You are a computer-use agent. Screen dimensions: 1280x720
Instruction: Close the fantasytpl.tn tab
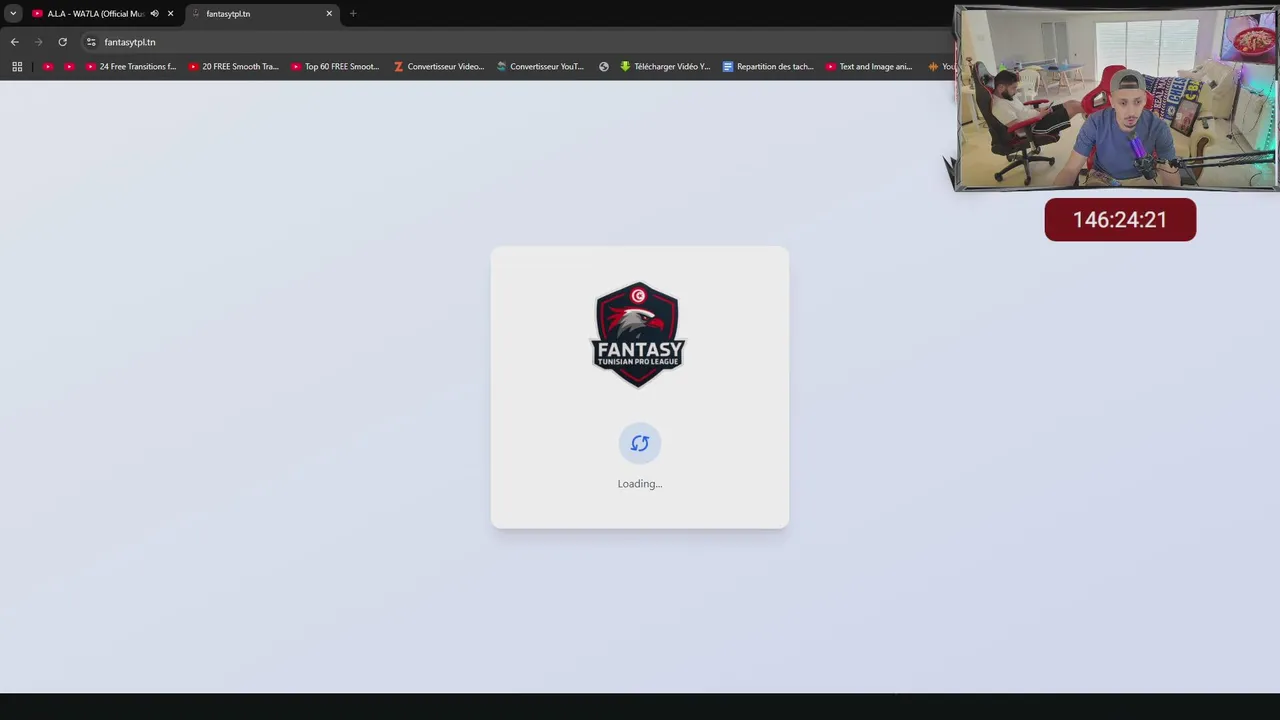329,14
